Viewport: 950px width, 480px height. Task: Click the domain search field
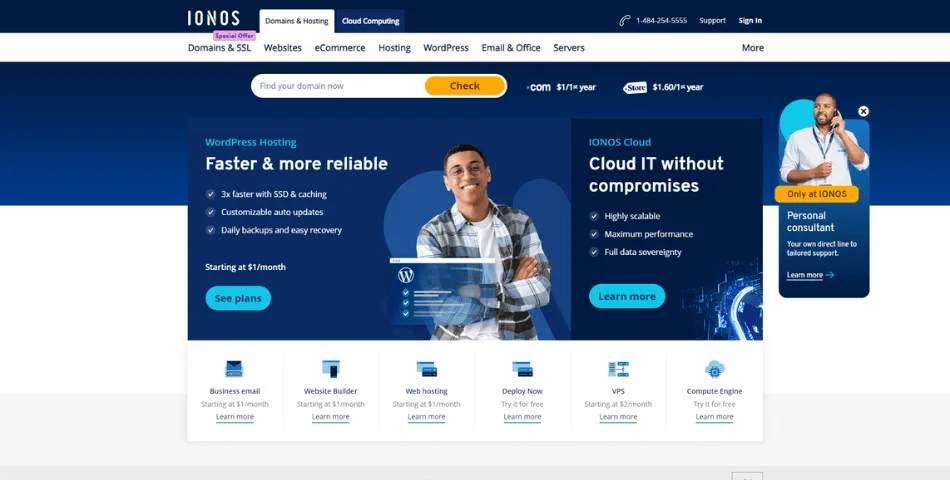[x=338, y=86]
